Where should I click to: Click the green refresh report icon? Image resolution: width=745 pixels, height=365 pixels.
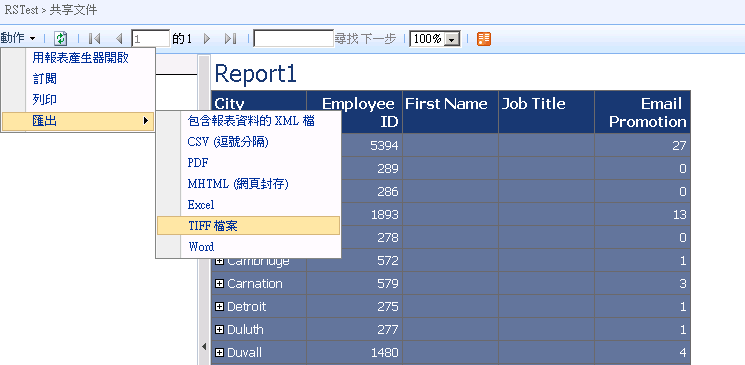pos(60,38)
